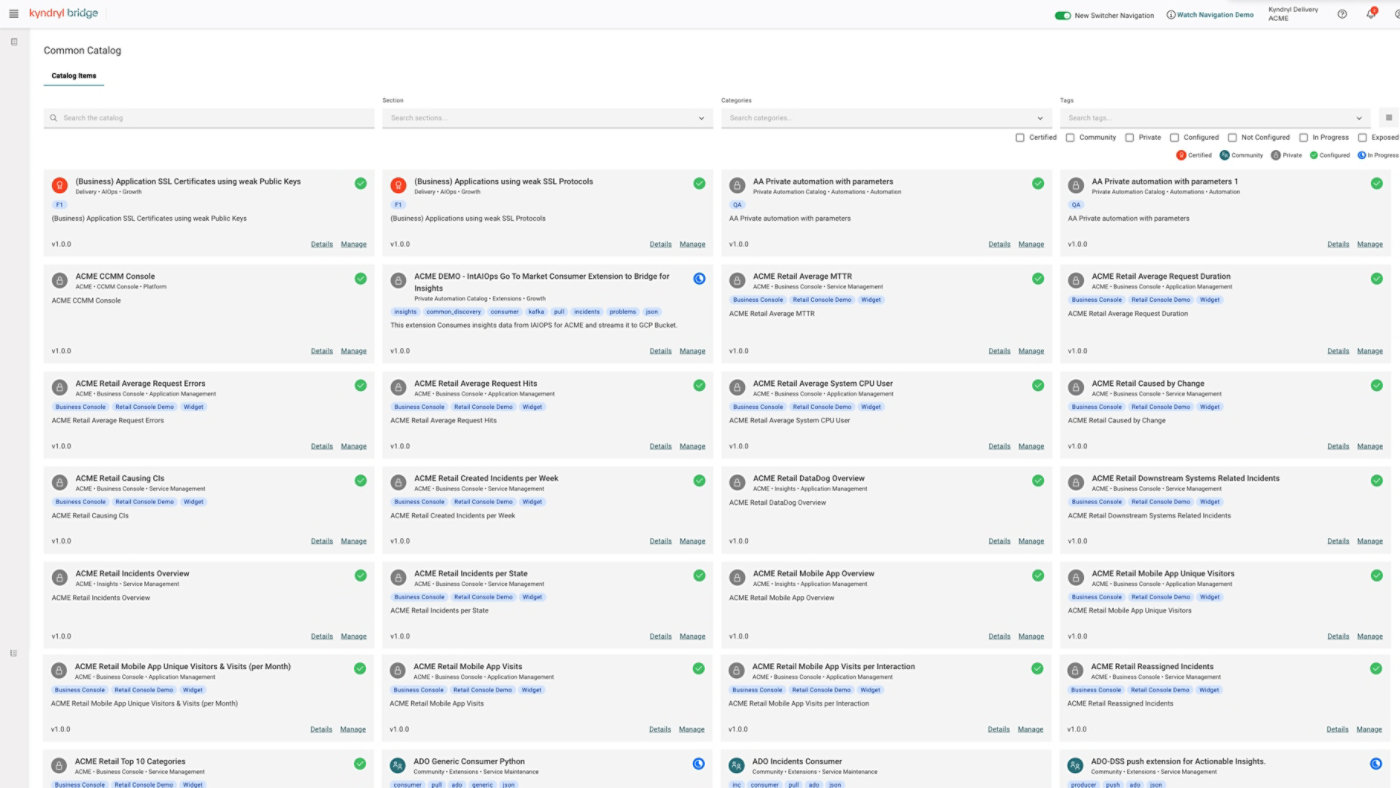The height and width of the screenshot is (788, 1400).
Task: Check the Exposed filter checkbox
Action: click(1363, 137)
